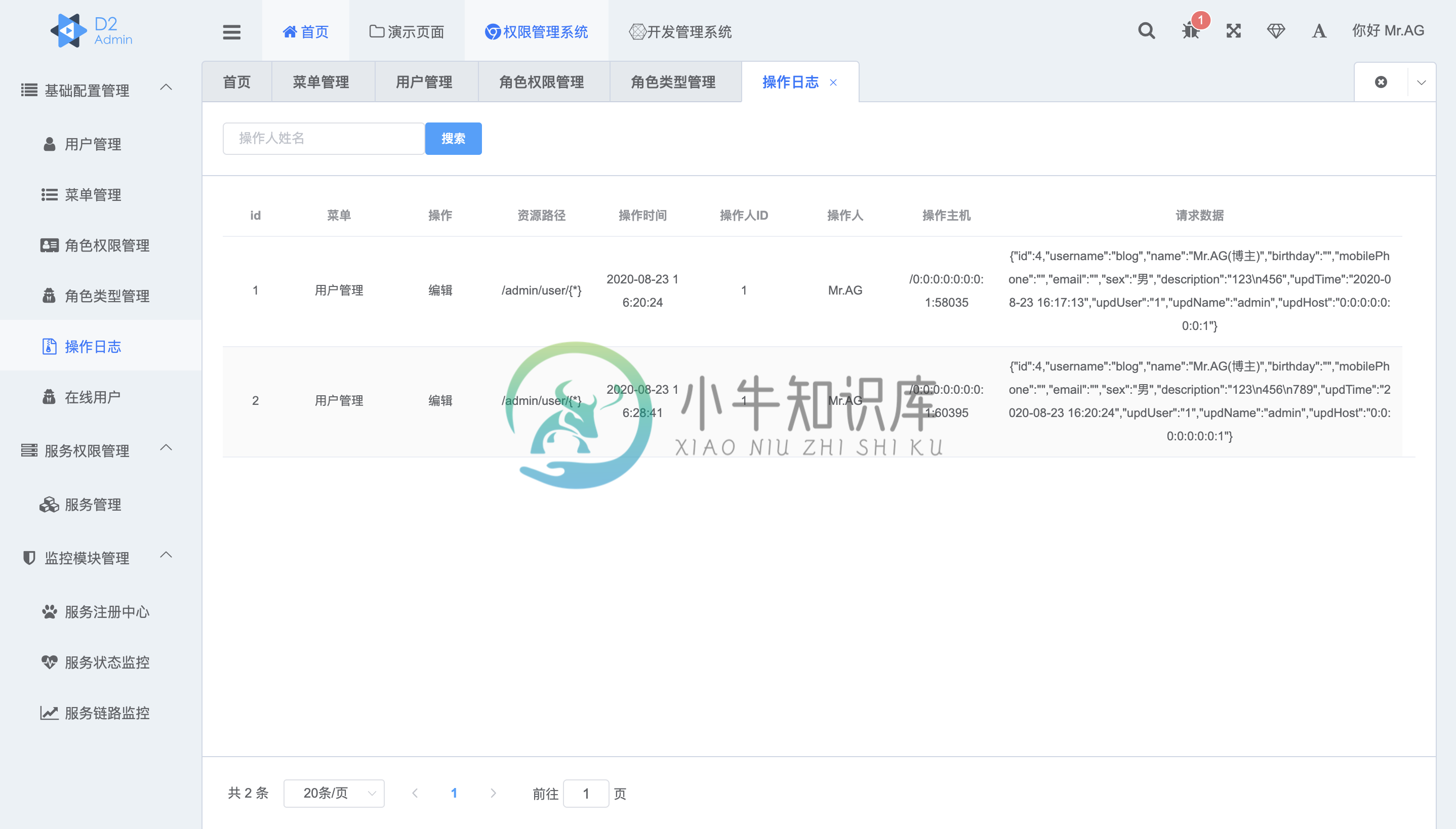Click the user icon beside 用户管理 in sidebar
This screenshot has width=1456, height=829.
pos(50,144)
